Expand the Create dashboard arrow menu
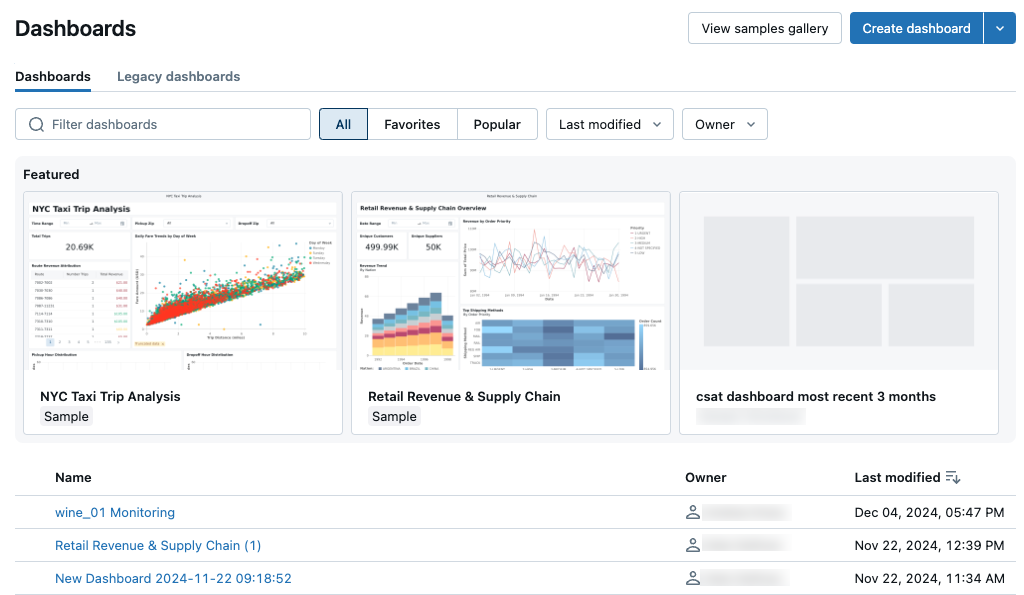 [999, 29]
